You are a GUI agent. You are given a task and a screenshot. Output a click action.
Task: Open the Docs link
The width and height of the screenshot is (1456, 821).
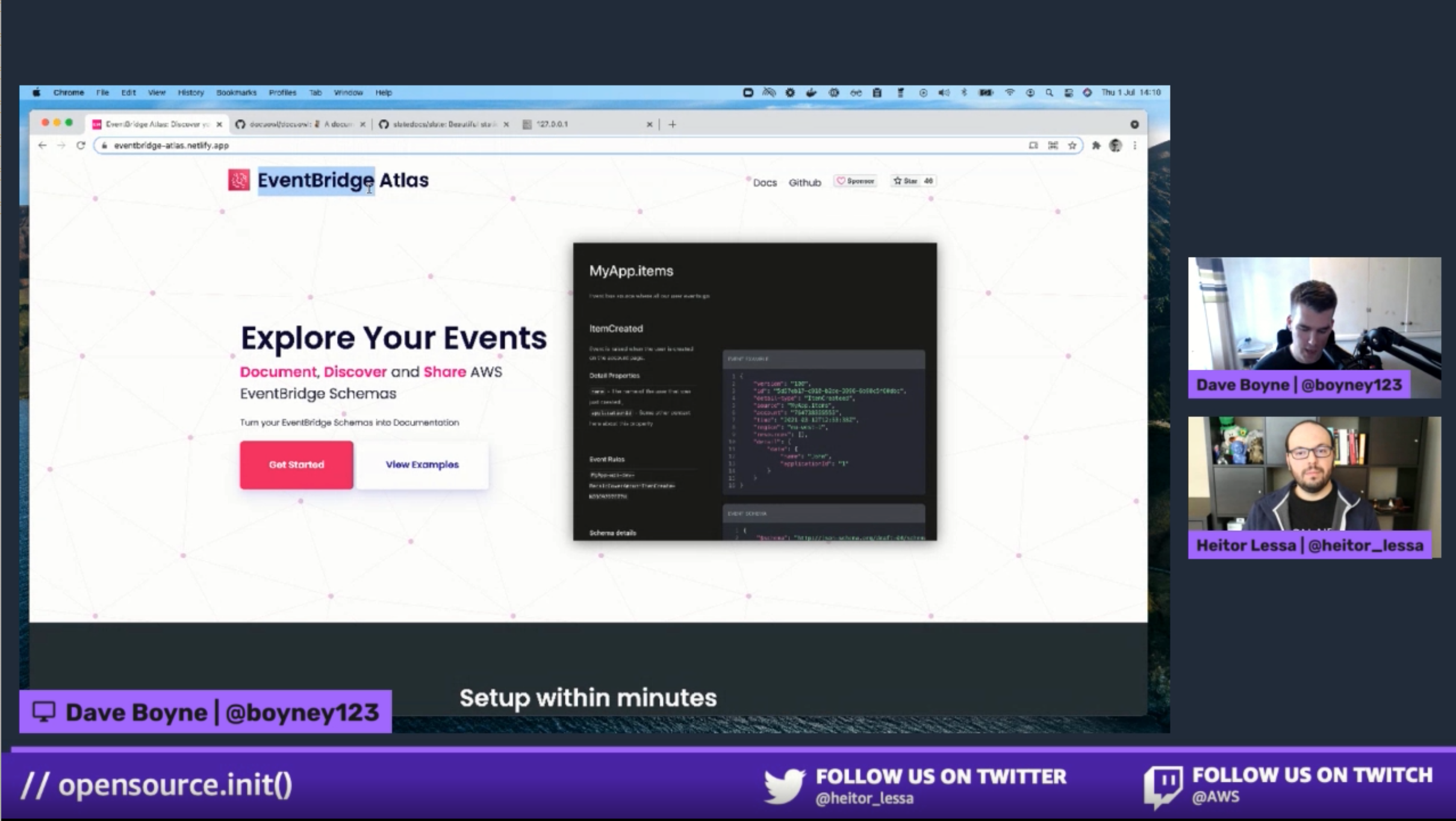tap(765, 182)
